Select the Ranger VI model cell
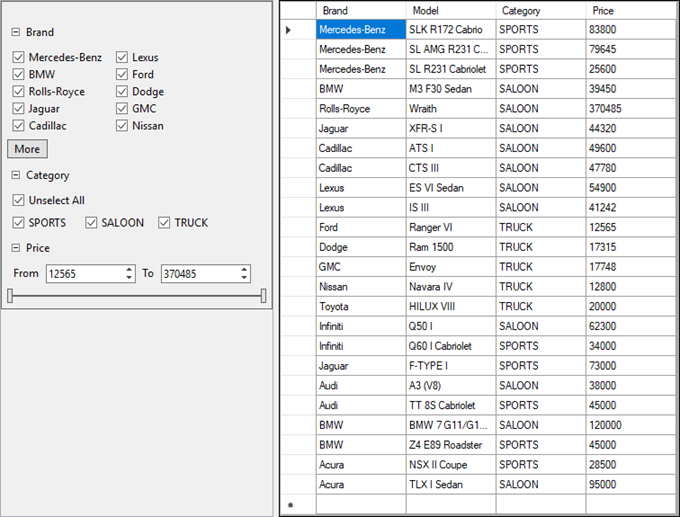The image size is (680, 517). (x=451, y=227)
